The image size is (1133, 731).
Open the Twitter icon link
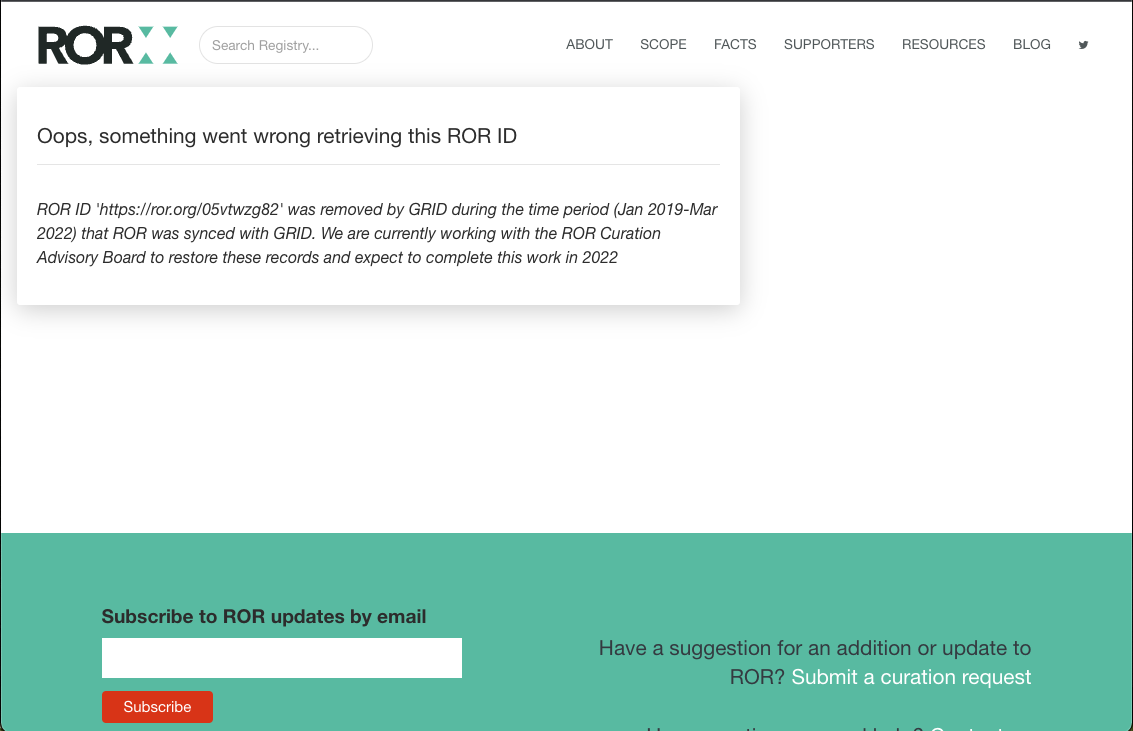(1083, 45)
